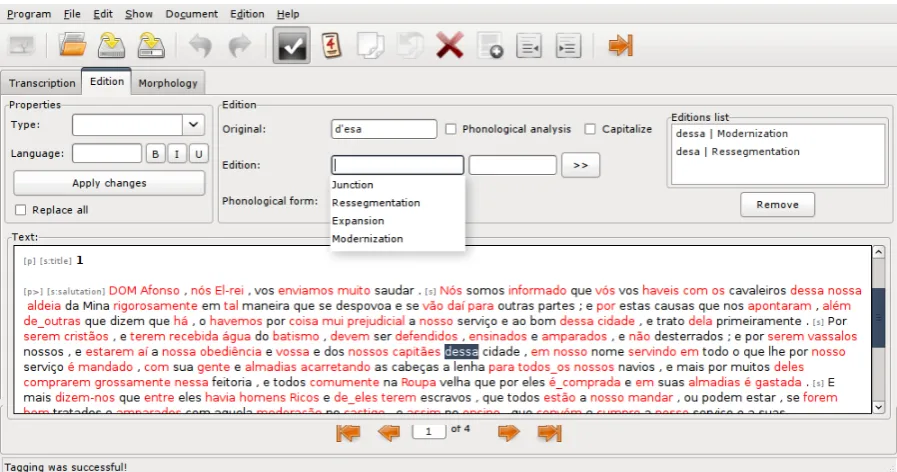Click the text scrollbar up arrow
Screen dimensions: 897x472
coord(879,252)
